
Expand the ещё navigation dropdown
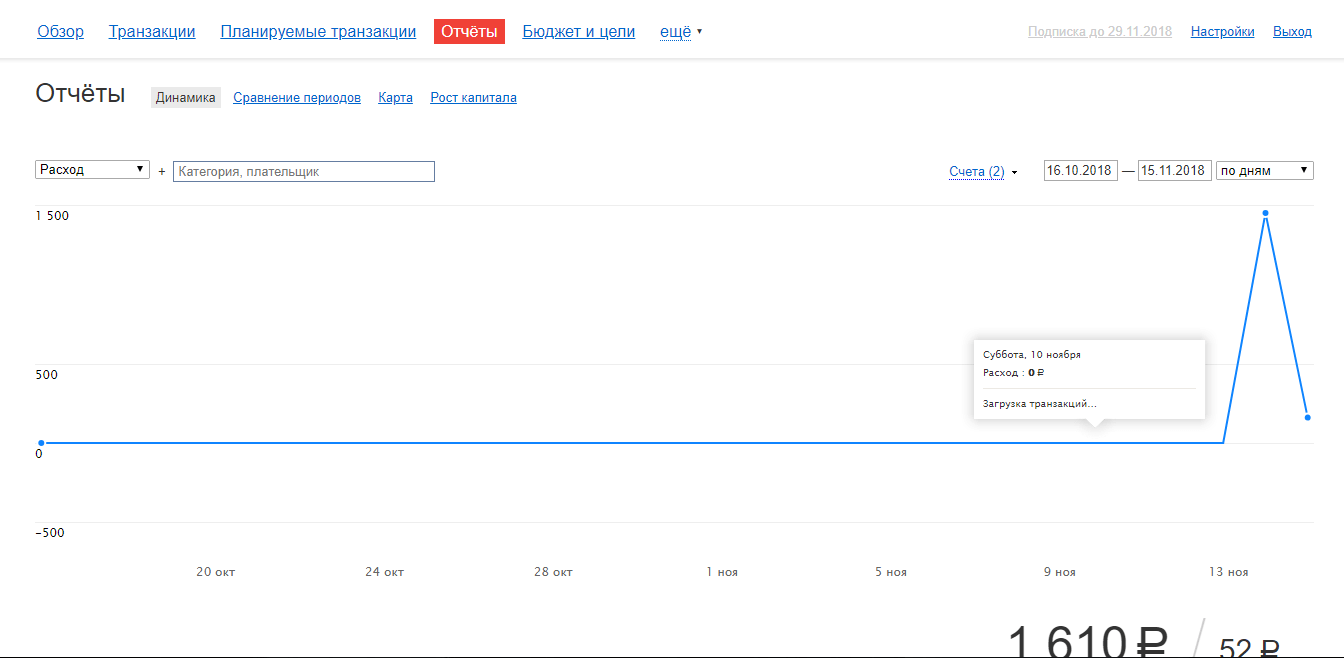pos(680,31)
